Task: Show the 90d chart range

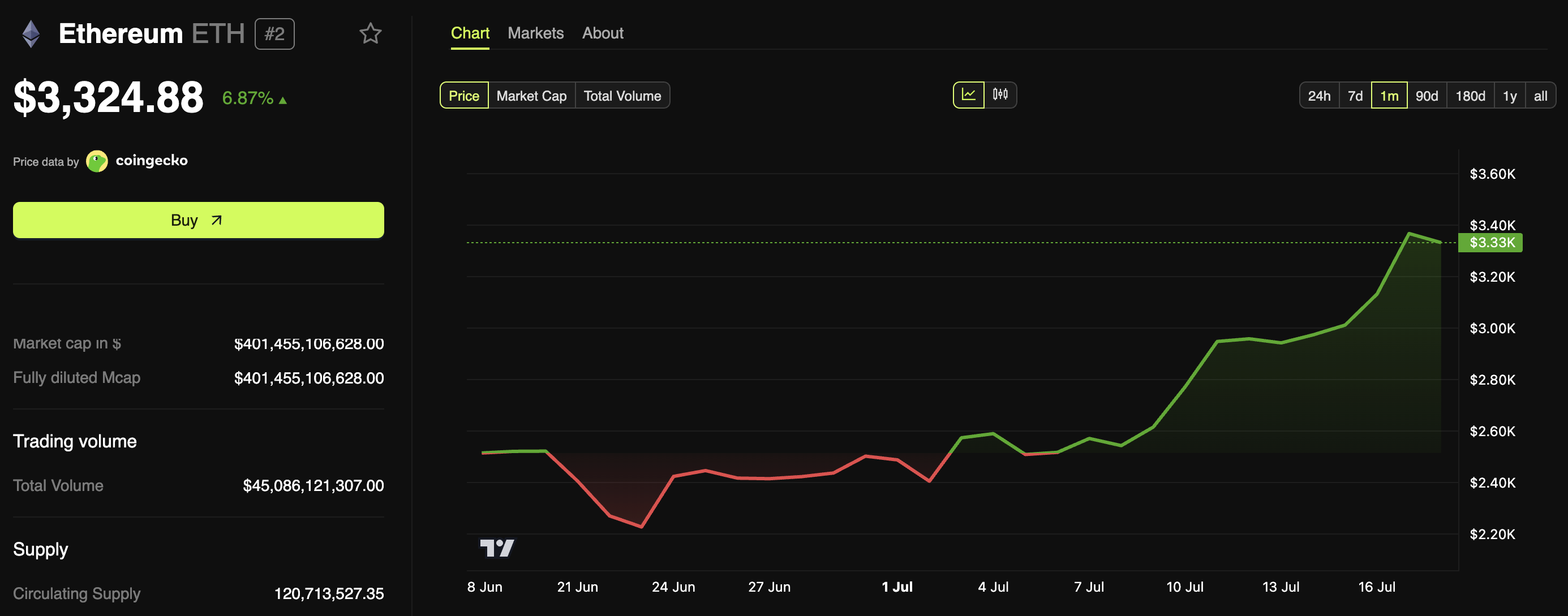Action: coord(1426,96)
